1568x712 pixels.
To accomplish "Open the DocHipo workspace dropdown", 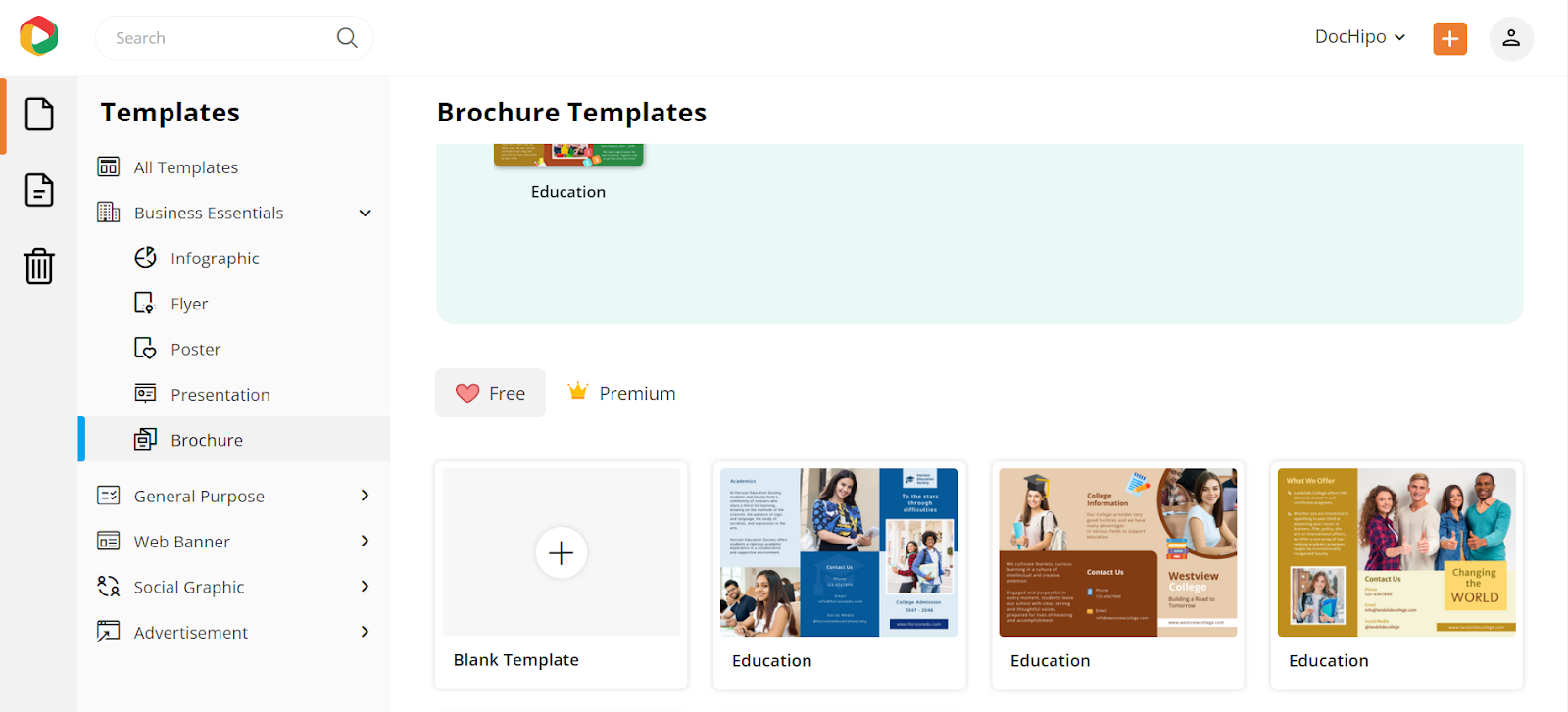I will [1360, 37].
